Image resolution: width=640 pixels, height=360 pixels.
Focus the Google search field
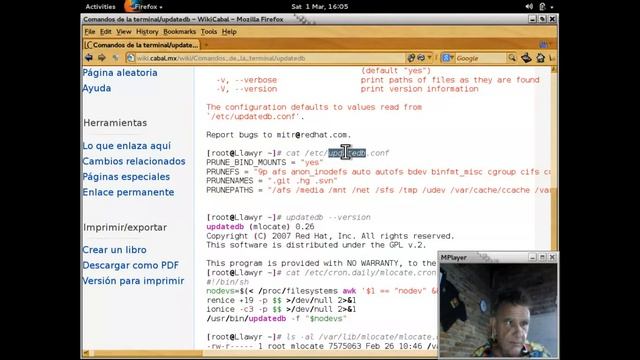(481, 58)
